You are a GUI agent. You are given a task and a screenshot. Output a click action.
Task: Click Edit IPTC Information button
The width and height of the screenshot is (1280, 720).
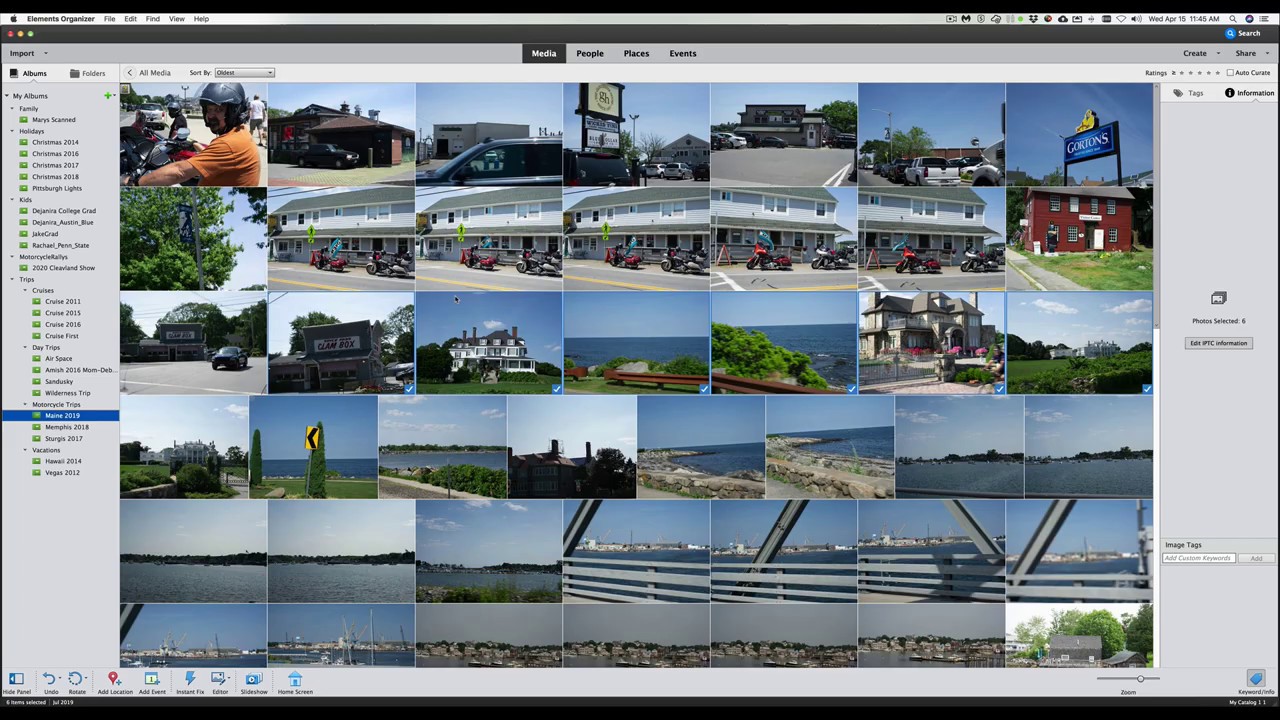1218,343
